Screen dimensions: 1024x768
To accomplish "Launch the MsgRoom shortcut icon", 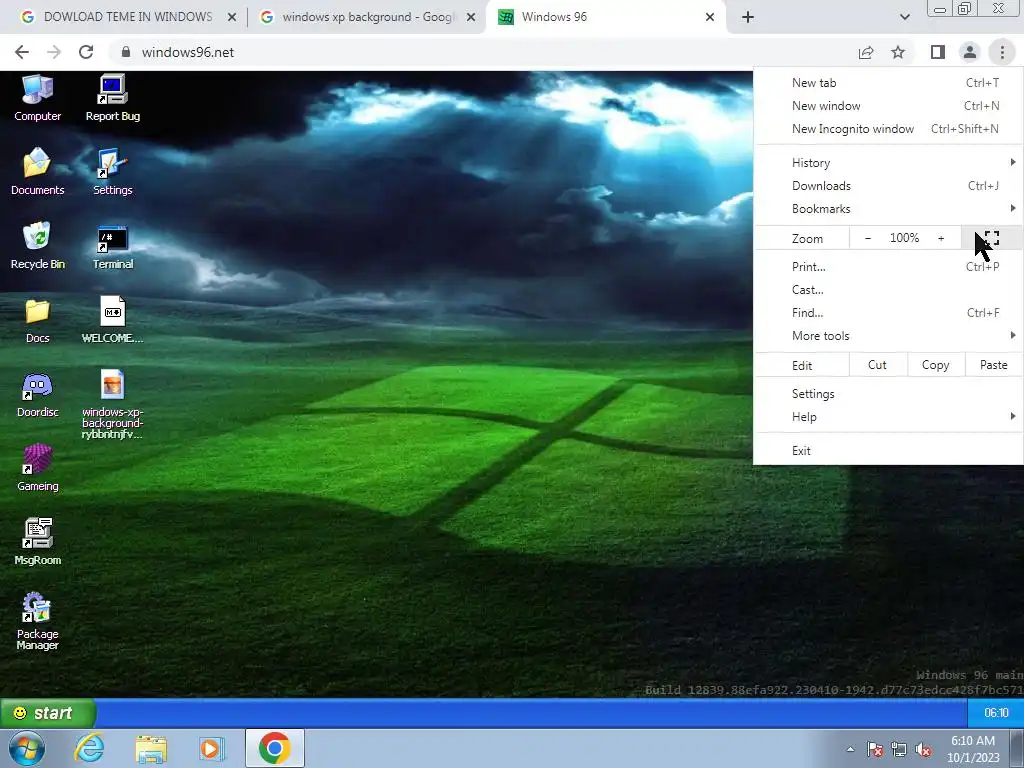I will (x=37, y=541).
